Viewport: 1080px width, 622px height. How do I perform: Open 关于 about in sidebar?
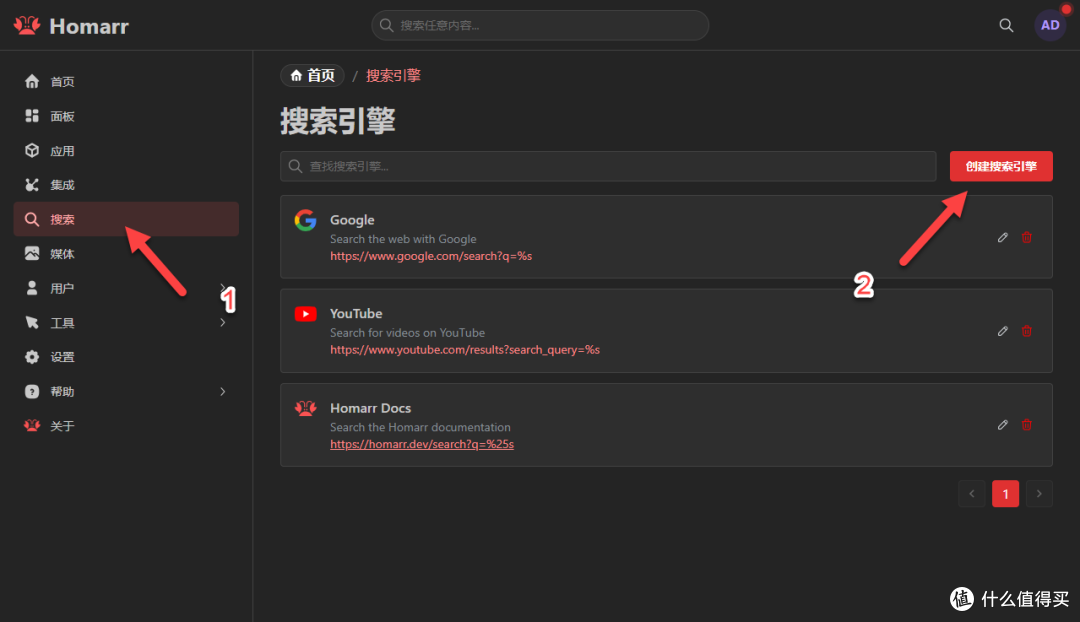[126, 426]
